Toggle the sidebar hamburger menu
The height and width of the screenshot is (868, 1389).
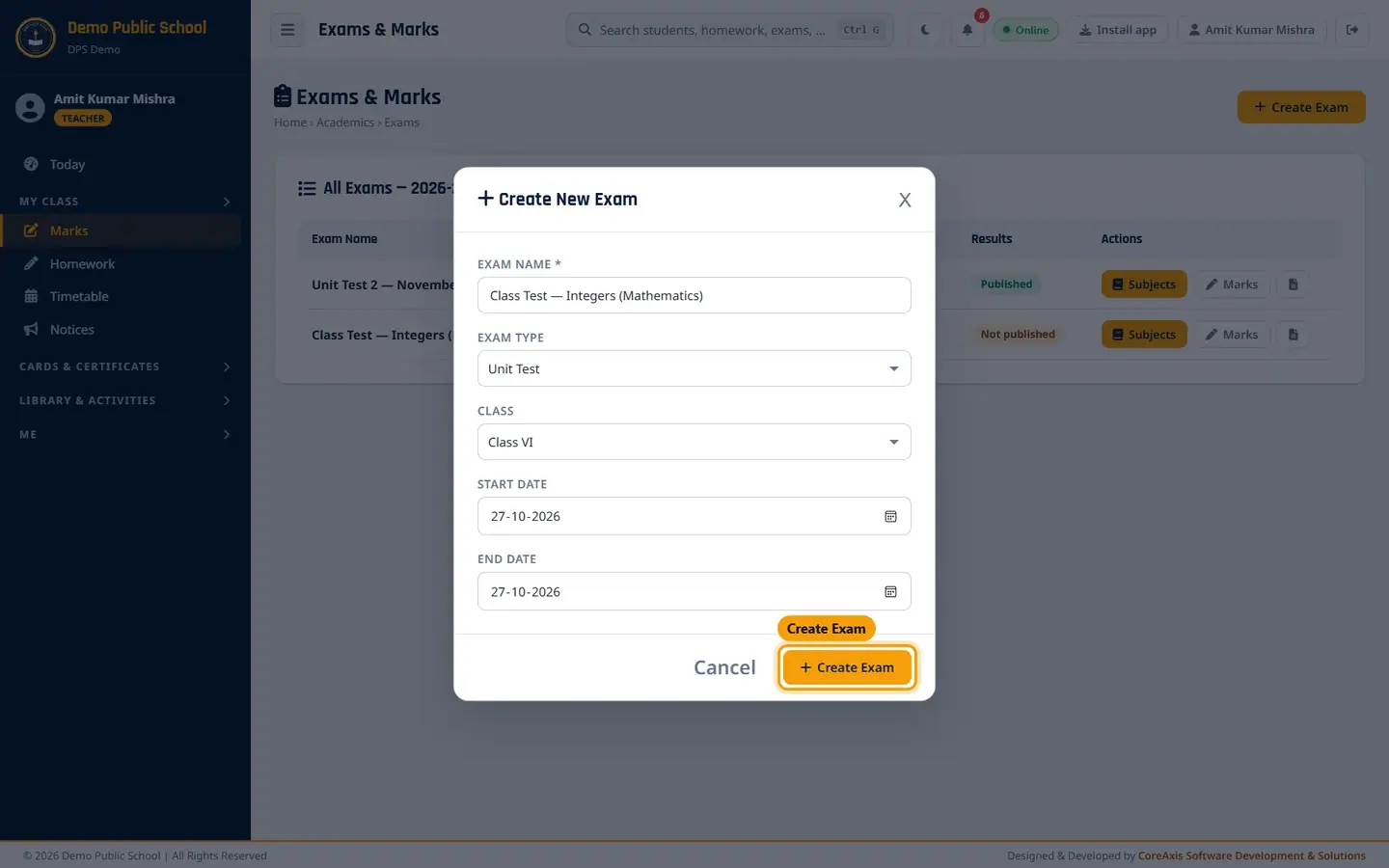coord(287,30)
